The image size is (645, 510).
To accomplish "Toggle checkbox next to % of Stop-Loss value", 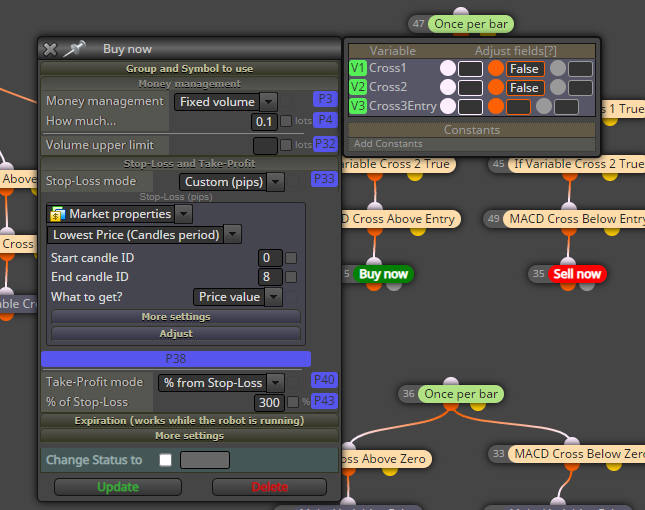I will coord(293,402).
